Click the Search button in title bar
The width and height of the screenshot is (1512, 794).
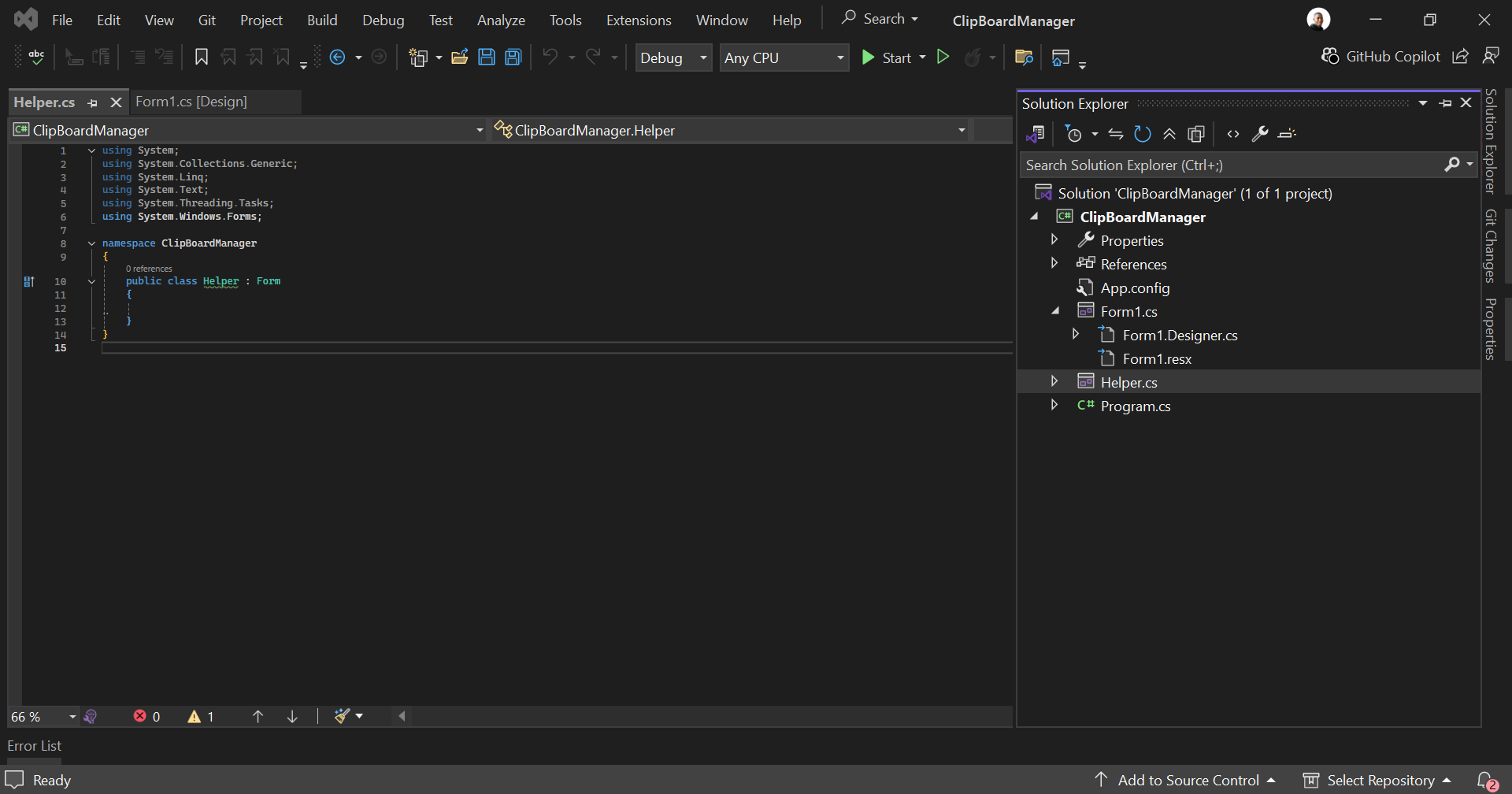click(x=879, y=19)
